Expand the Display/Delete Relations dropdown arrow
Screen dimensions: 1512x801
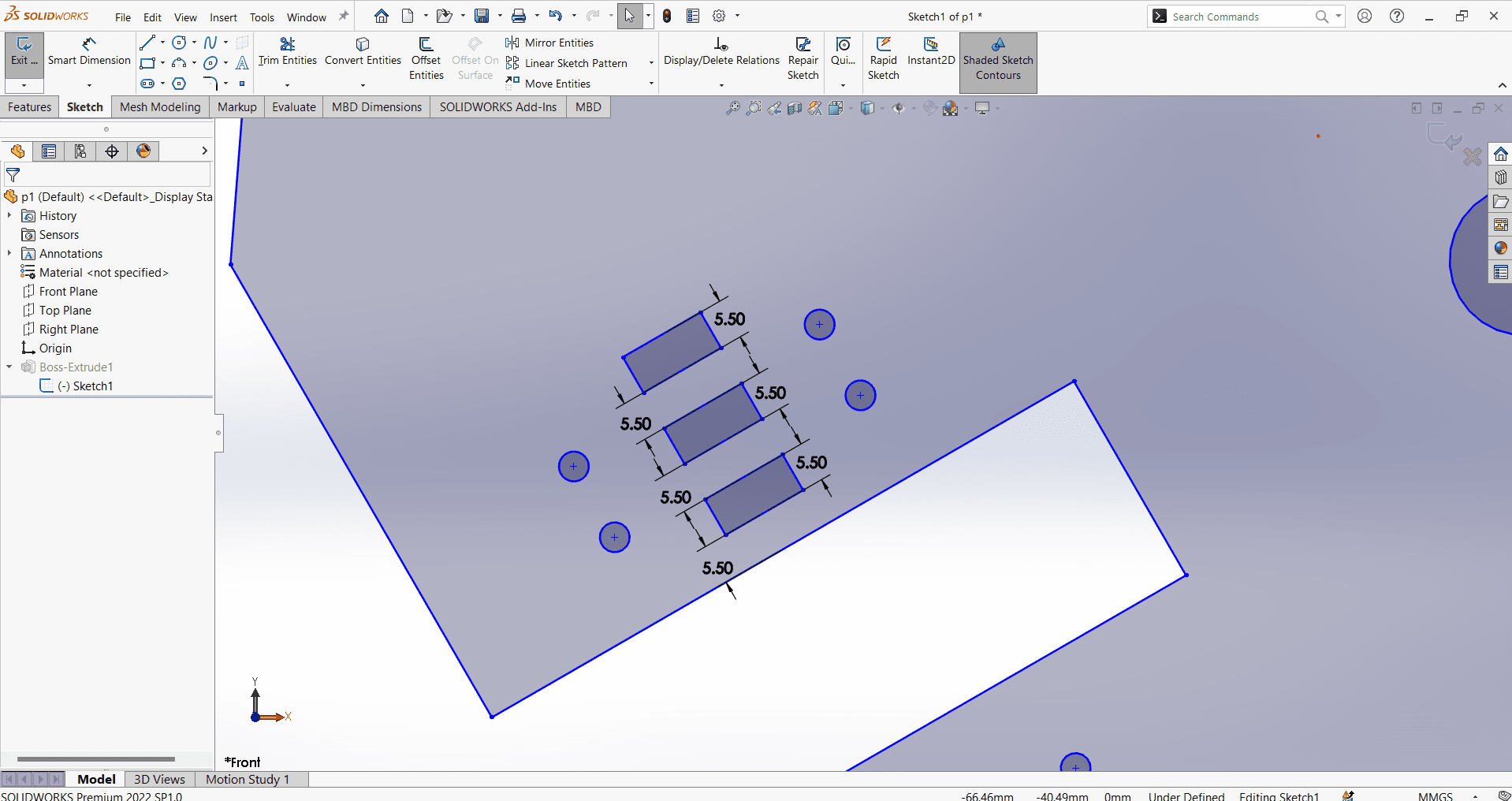(721, 84)
